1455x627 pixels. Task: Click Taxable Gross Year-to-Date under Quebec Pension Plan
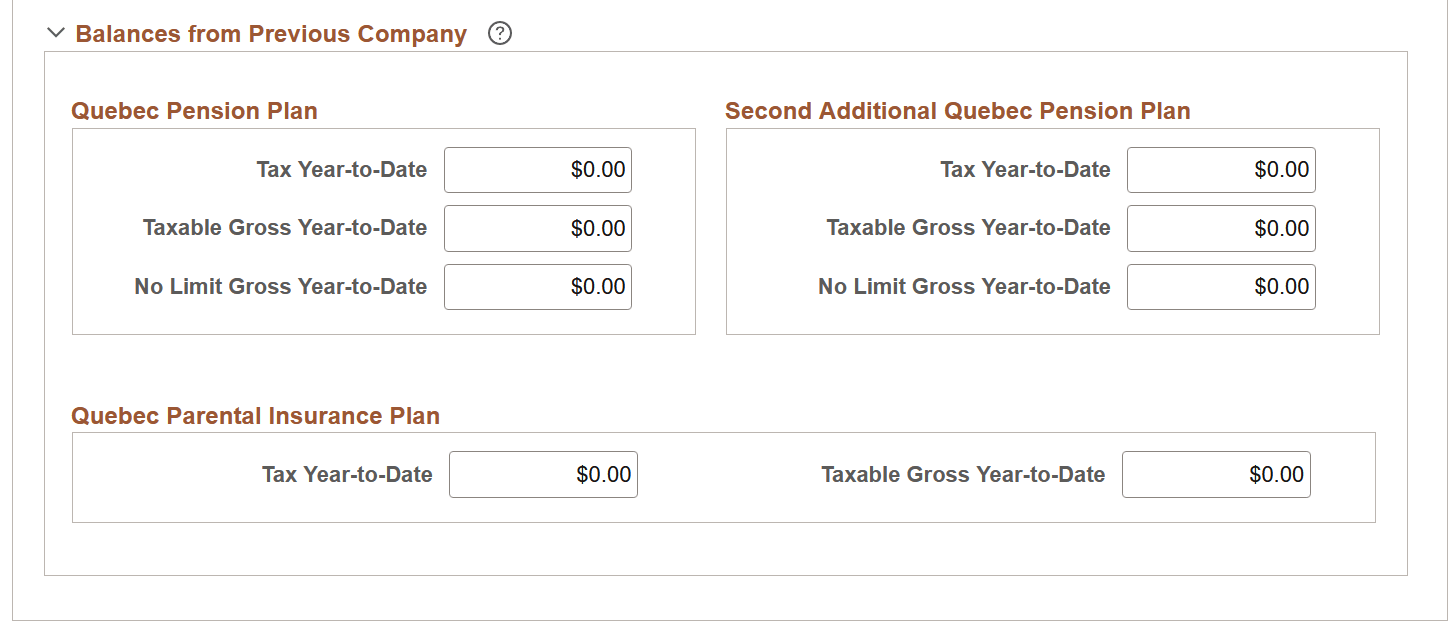pos(538,228)
